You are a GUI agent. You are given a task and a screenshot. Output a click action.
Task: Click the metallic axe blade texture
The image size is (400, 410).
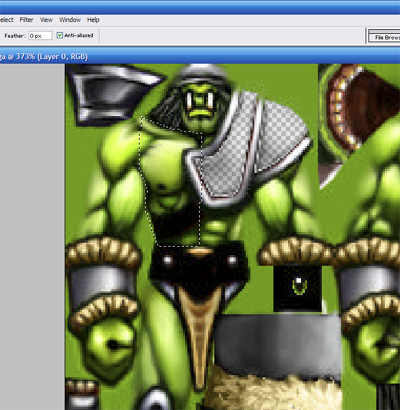[112, 93]
